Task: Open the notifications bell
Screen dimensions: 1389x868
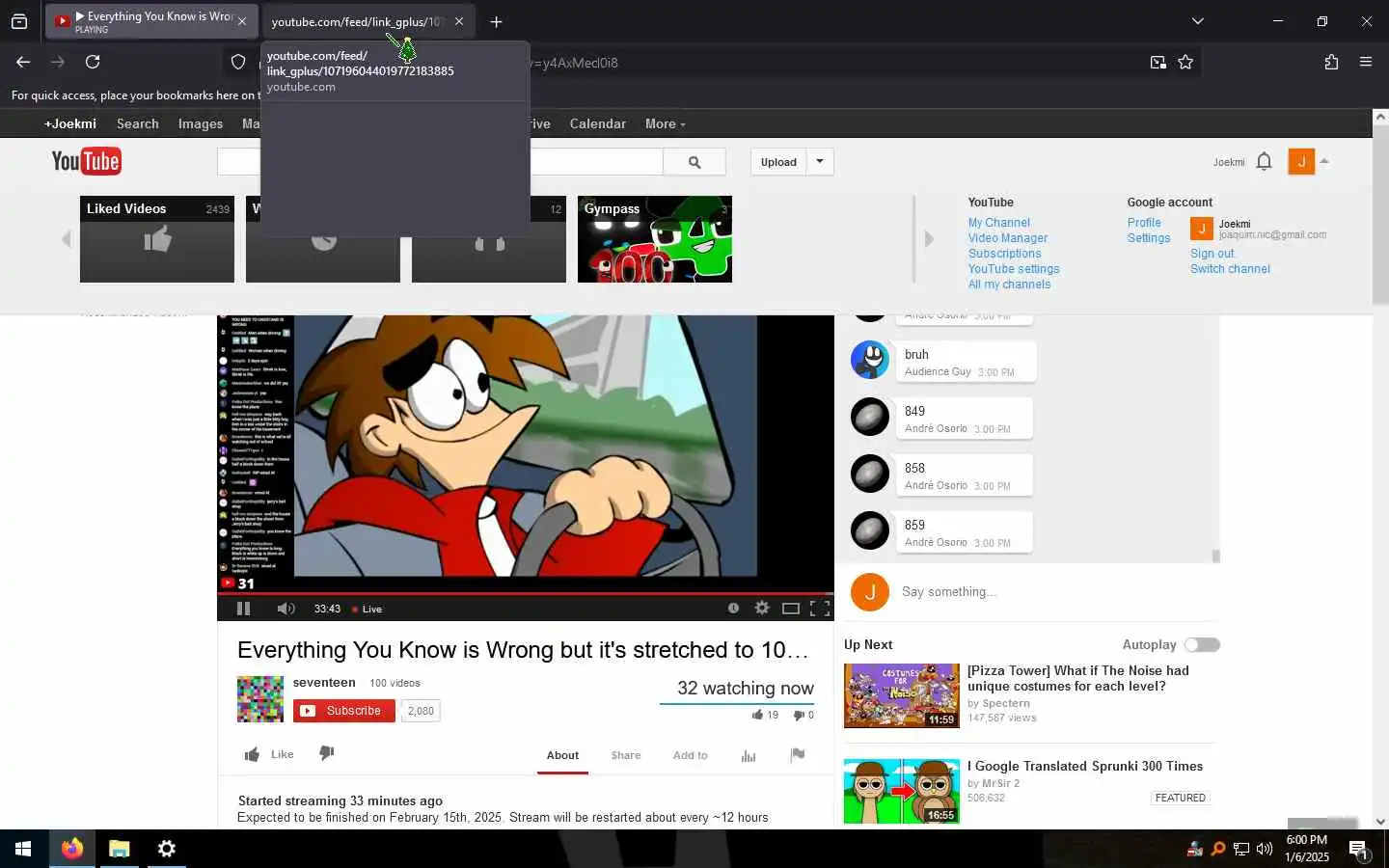Action: [1264, 162]
